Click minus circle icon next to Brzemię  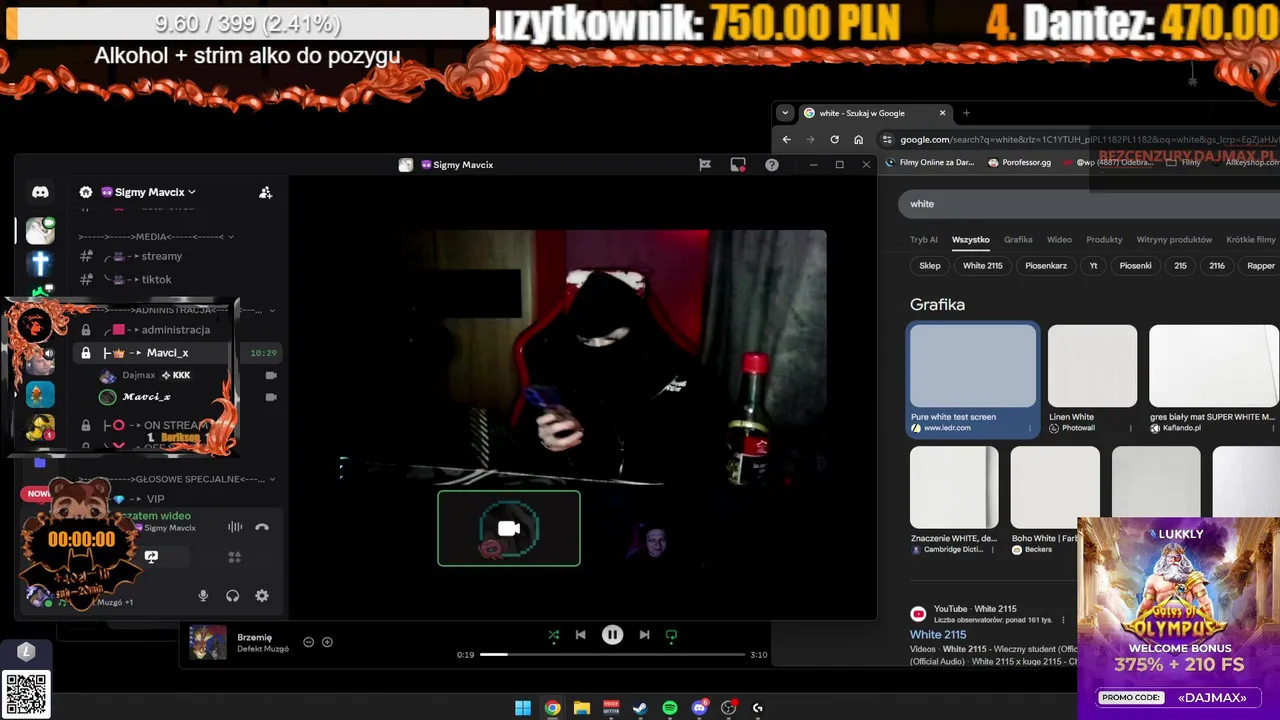[x=309, y=642]
